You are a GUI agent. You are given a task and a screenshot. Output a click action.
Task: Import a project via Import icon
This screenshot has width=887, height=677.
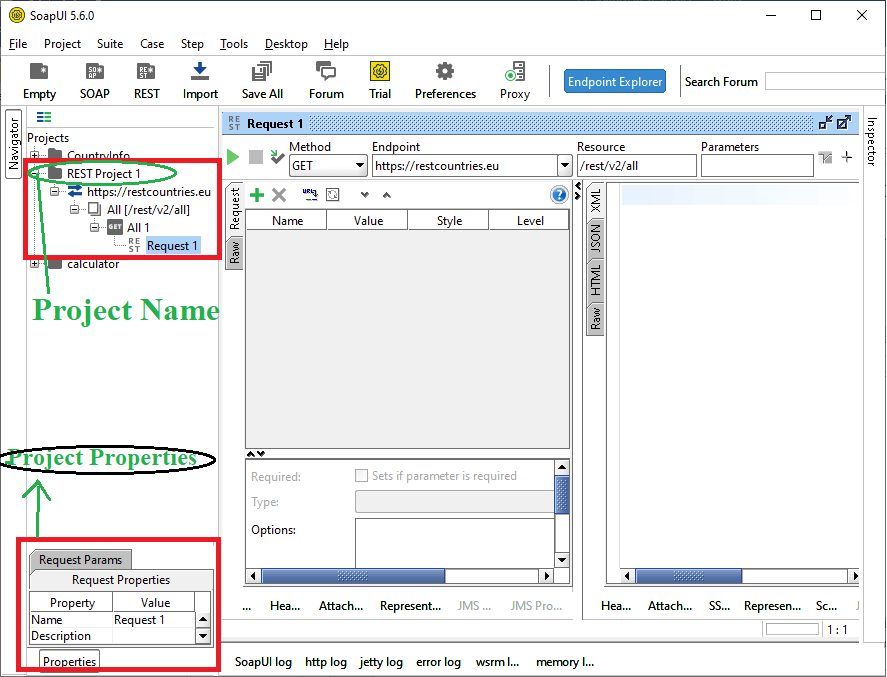[x=200, y=81]
